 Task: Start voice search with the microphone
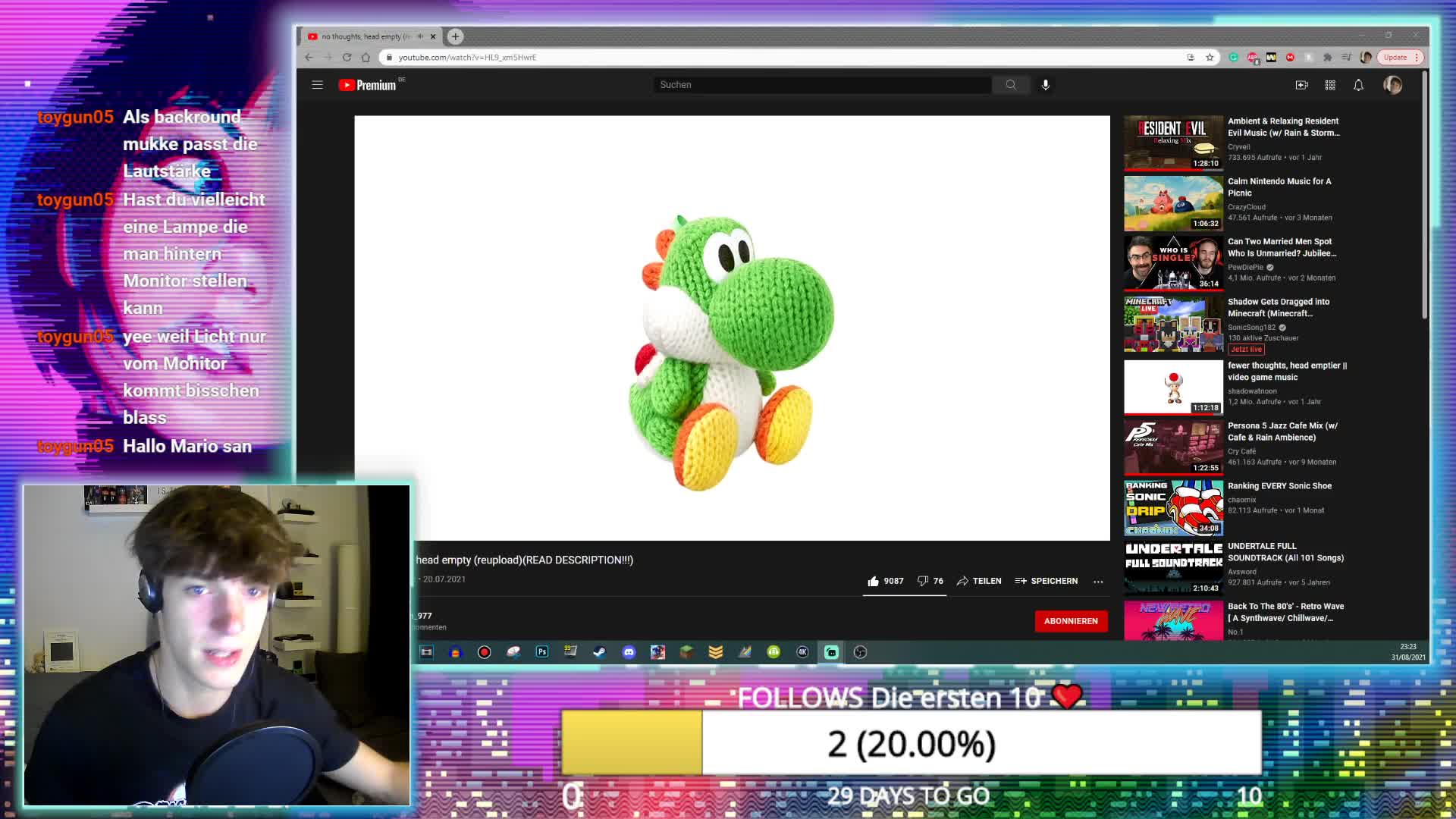click(x=1046, y=85)
